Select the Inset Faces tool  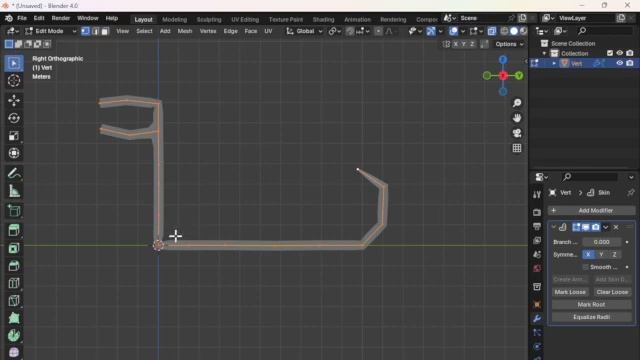click(14, 248)
